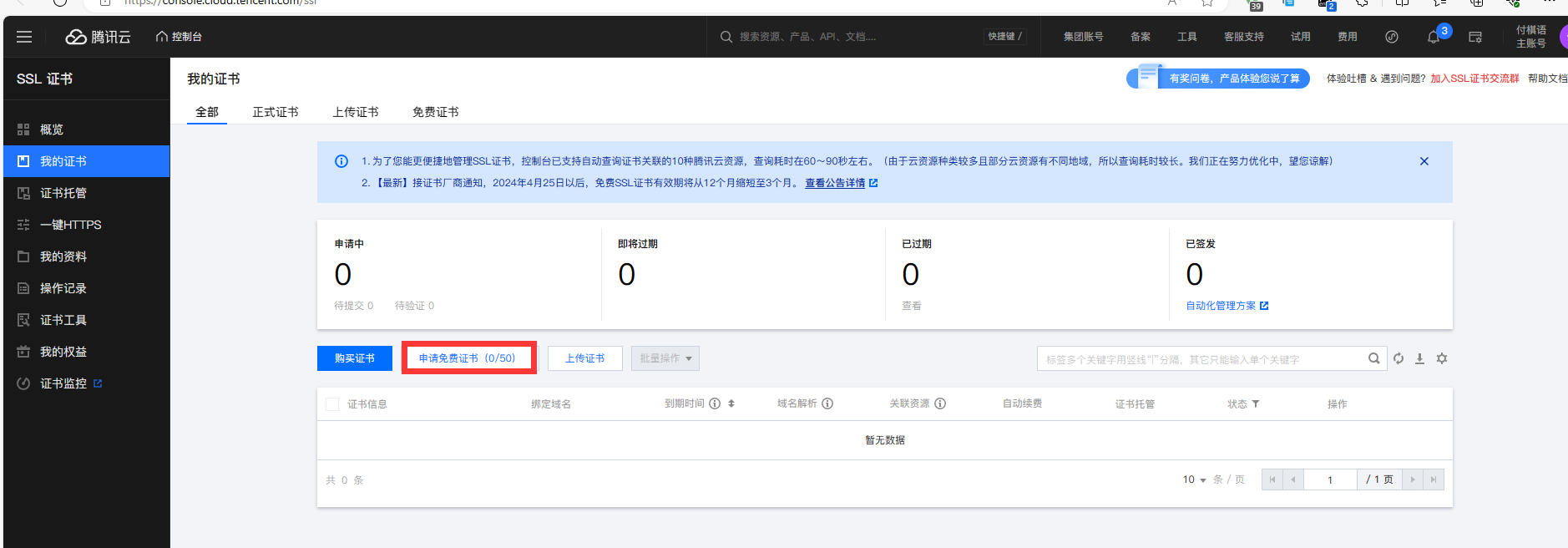Viewport: 1568px width, 548px height.
Task: Open 集团账号 in the top bar
Action: click(1083, 37)
